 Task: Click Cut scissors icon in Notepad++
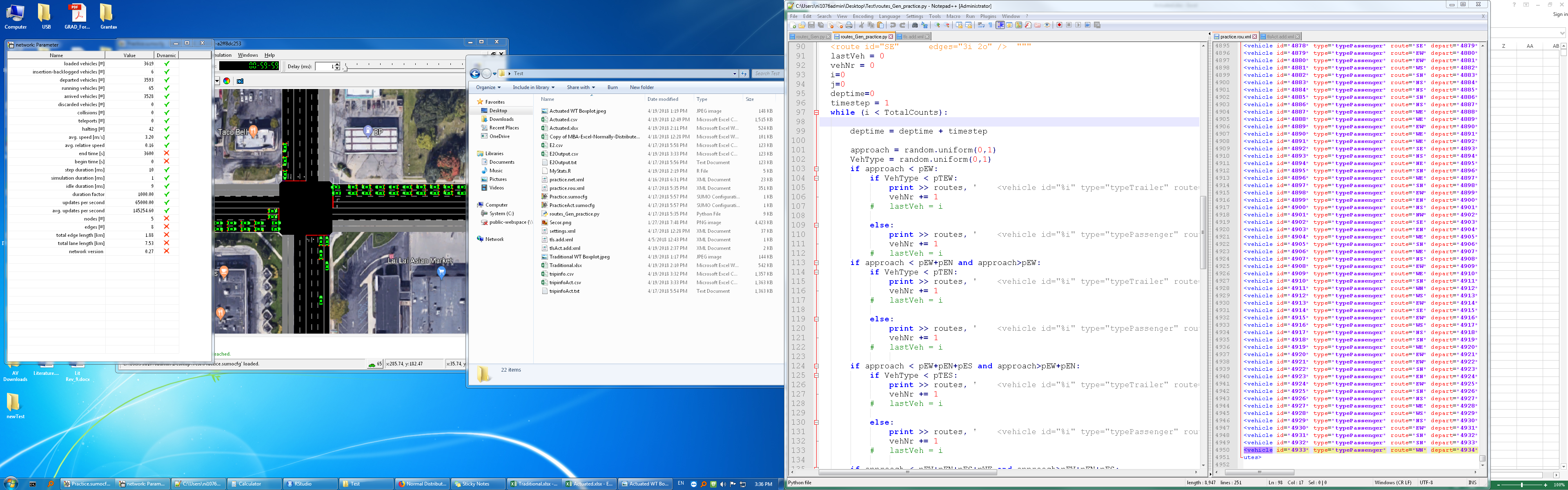pos(862,25)
